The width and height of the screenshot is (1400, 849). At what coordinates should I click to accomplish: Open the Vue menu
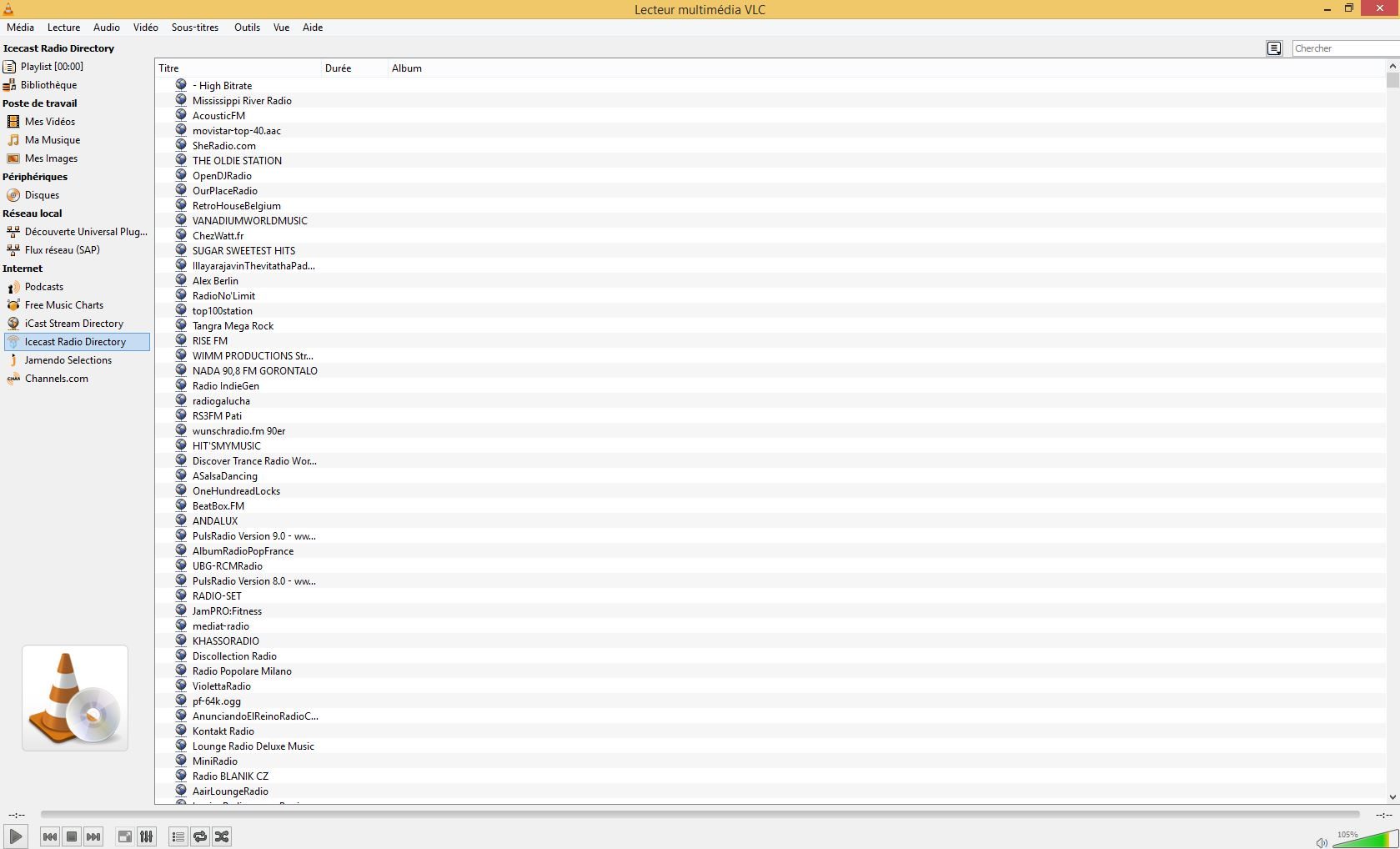pos(281,28)
